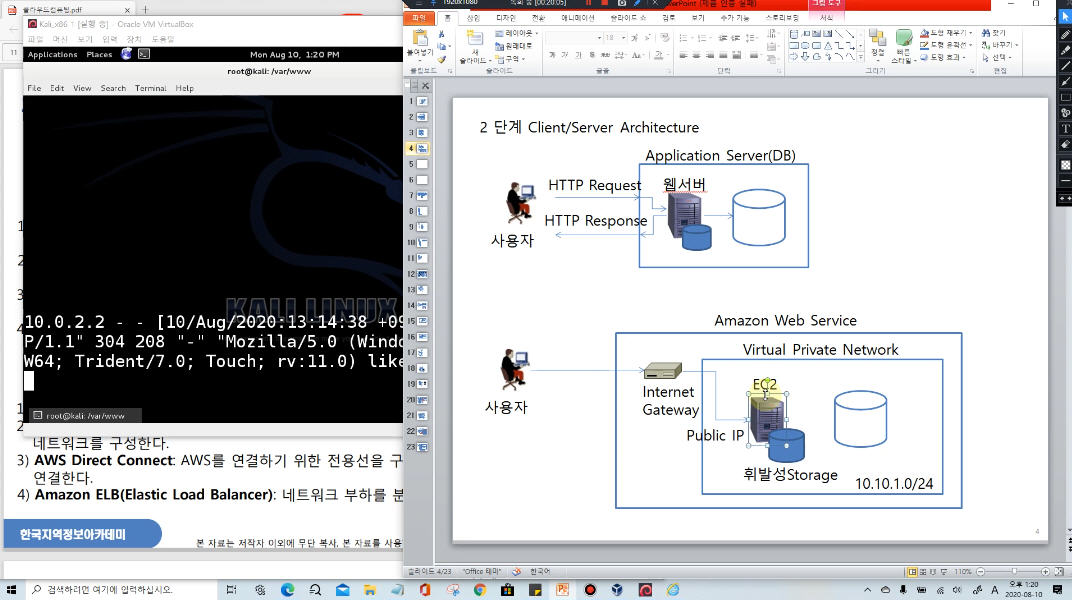
Task: Open VirtualBox from the taskbar
Action: click(617, 590)
